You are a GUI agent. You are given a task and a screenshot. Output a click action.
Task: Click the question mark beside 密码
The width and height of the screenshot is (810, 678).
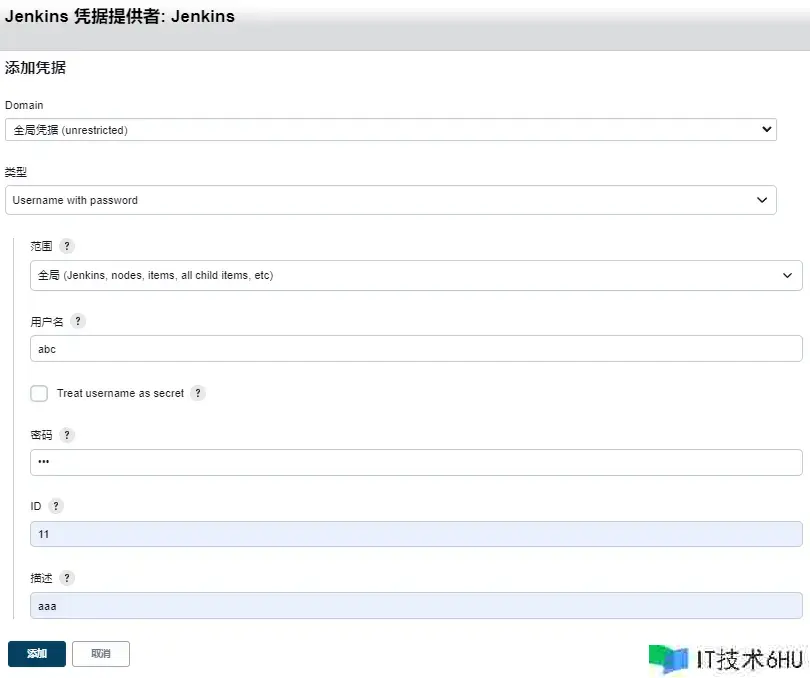(x=67, y=435)
